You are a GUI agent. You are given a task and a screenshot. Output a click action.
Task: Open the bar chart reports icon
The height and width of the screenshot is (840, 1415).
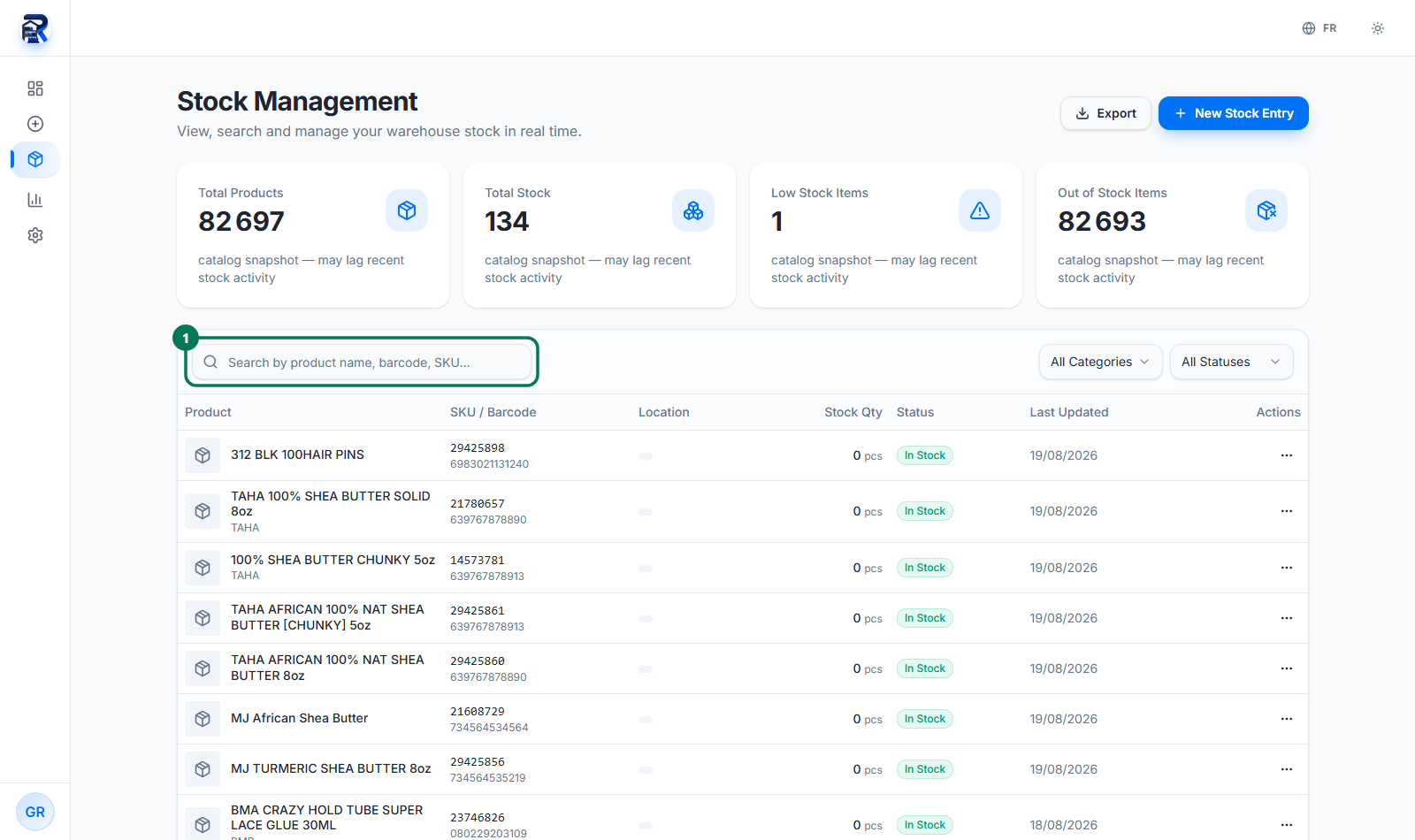tap(35, 200)
